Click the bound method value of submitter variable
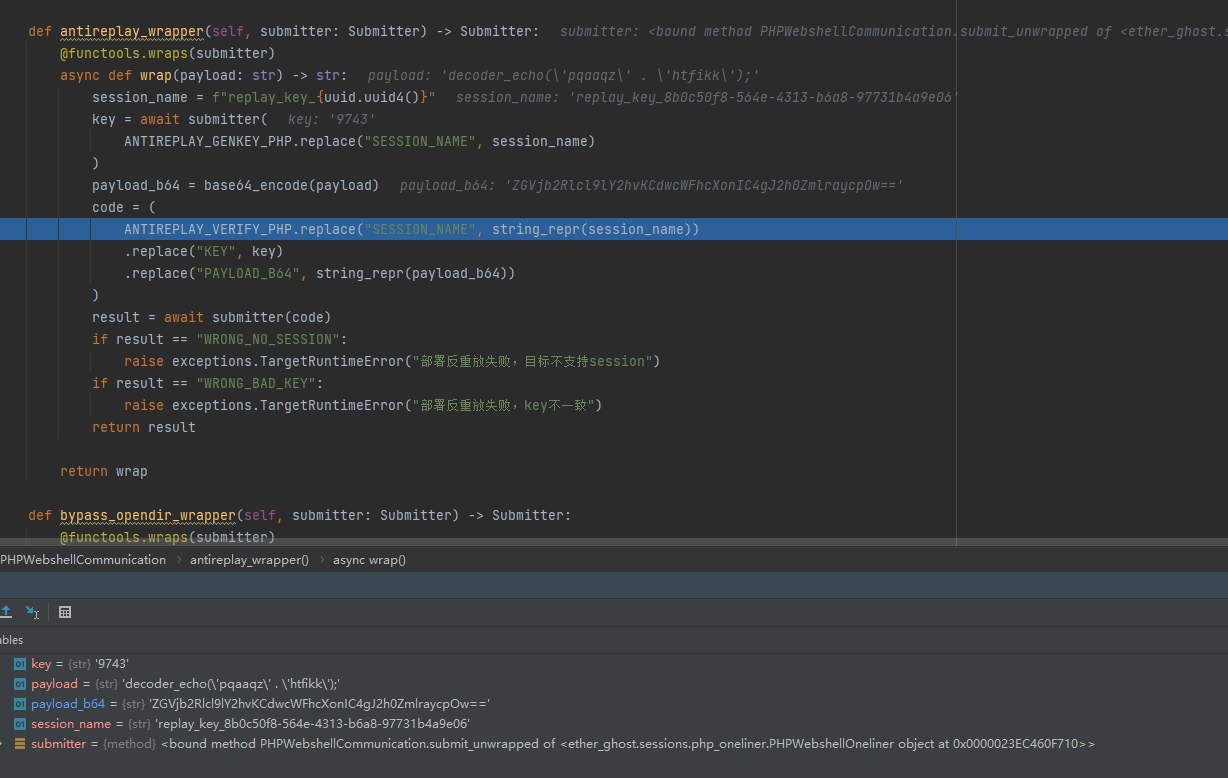Screen dimensions: 1228x778 [628, 744]
